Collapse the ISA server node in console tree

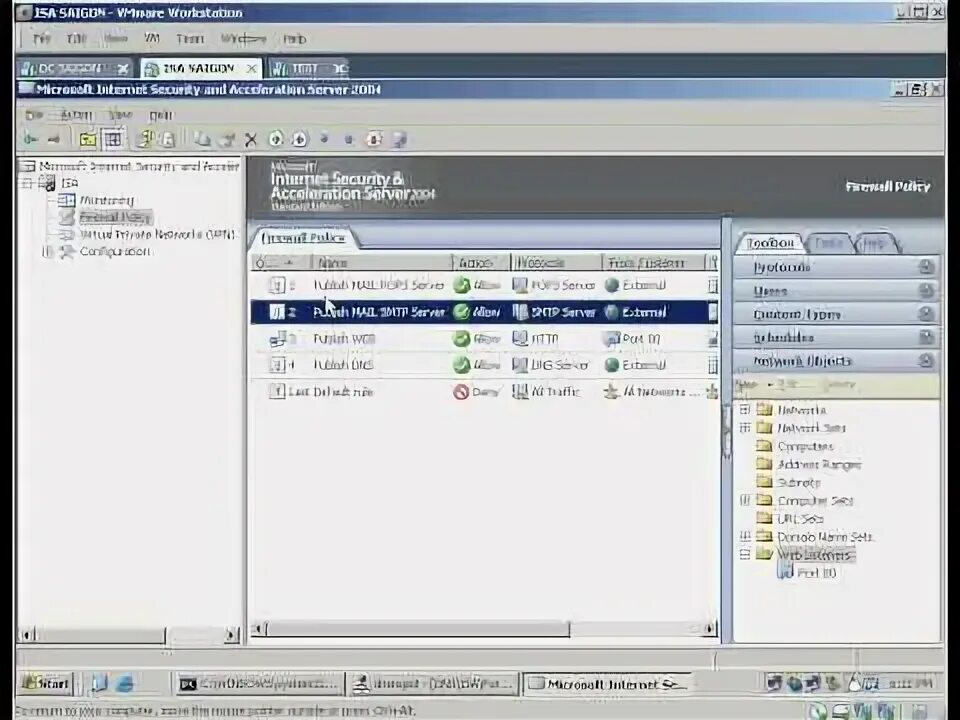pos(26,182)
